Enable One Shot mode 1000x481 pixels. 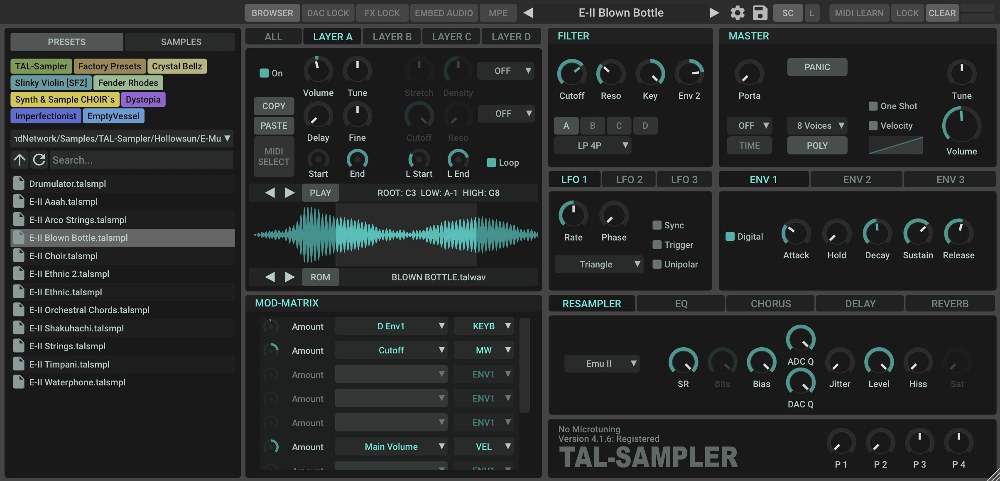[x=873, y=106]
